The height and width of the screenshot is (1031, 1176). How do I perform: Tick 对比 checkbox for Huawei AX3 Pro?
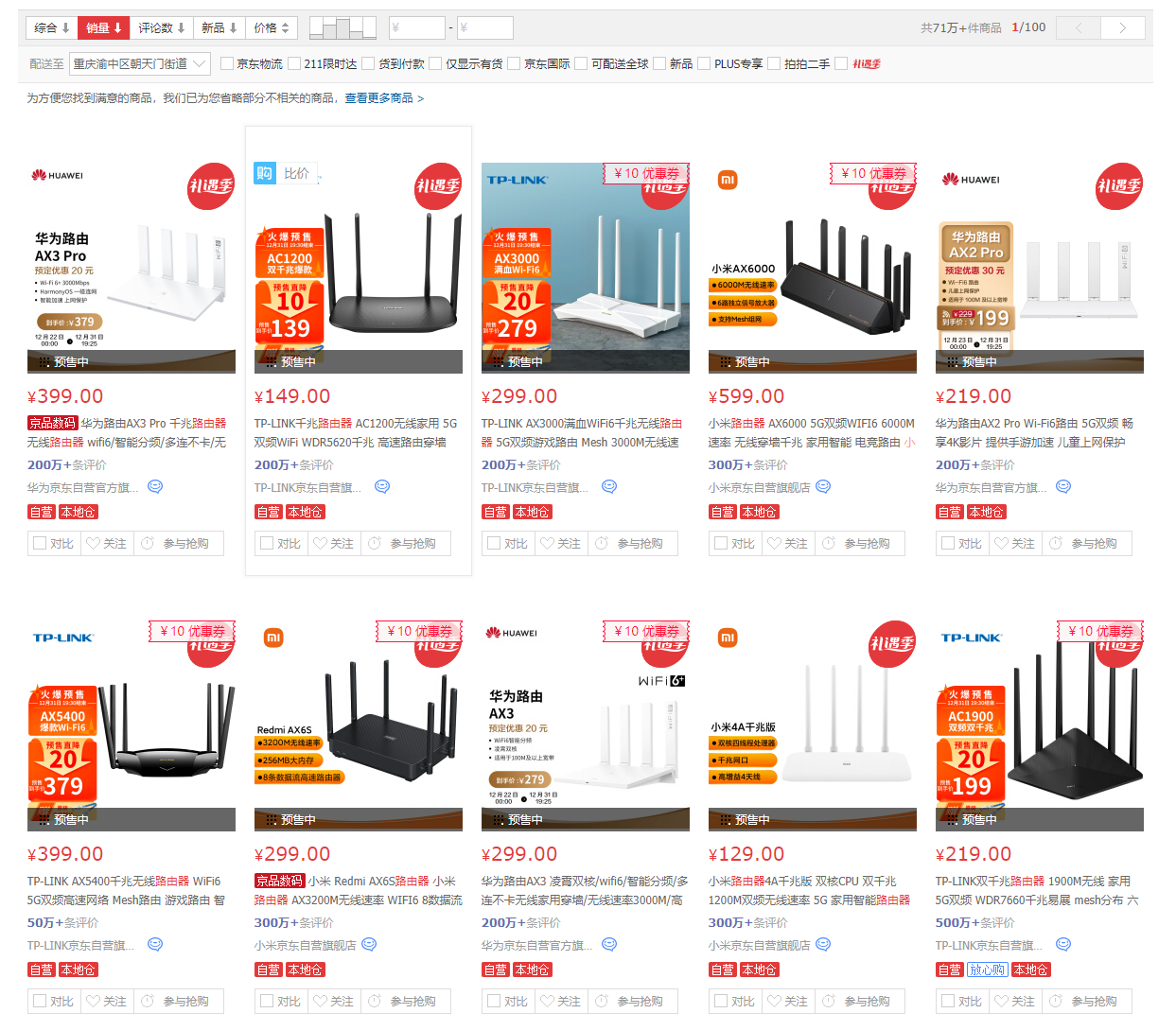click(40, 544)
